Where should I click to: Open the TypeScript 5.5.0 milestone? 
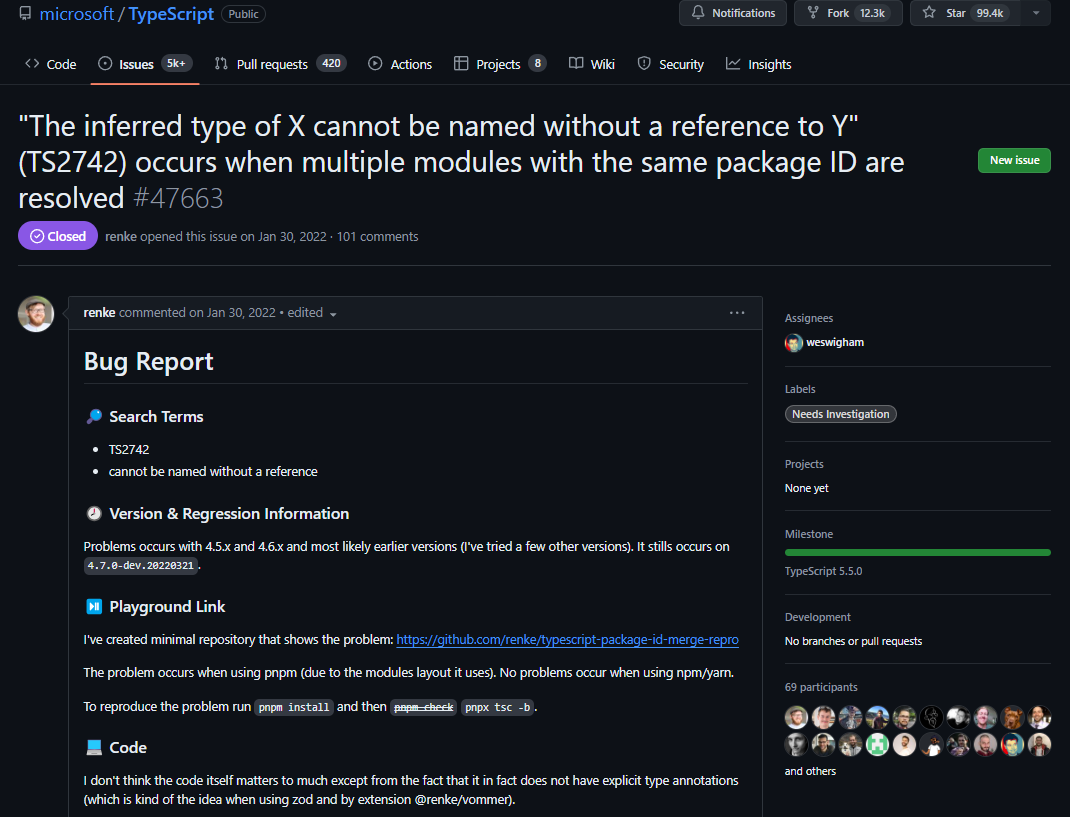(823, 571)
